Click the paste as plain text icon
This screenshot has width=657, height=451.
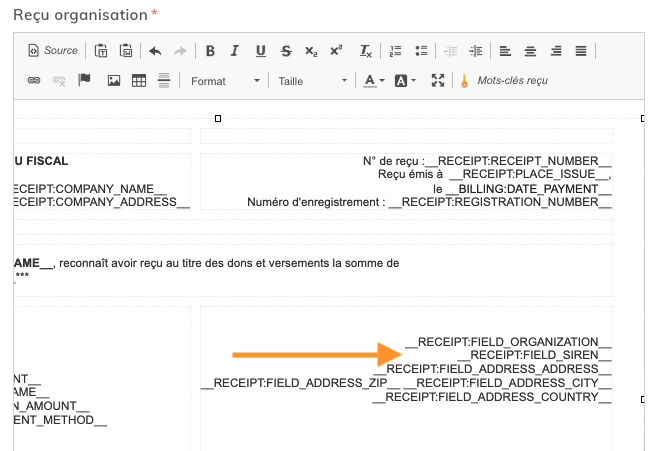(101, 51)
